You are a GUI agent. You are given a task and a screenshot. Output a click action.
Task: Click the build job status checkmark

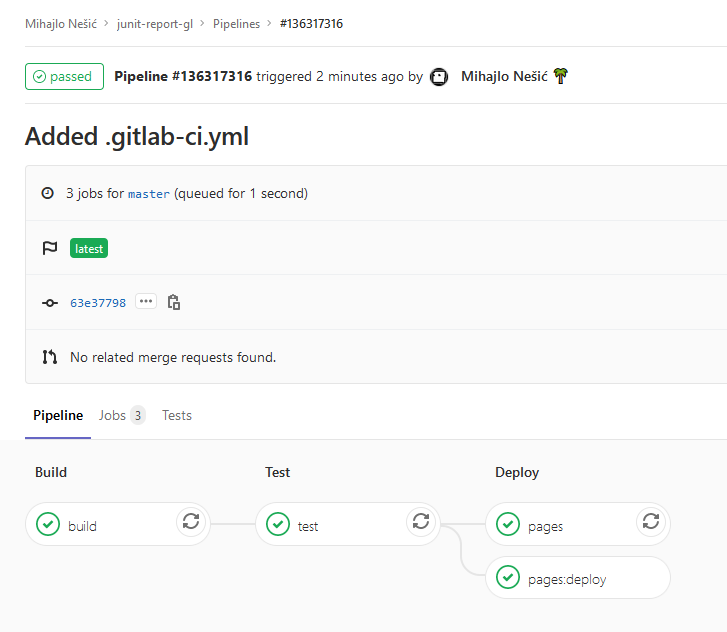click(48, 524)
